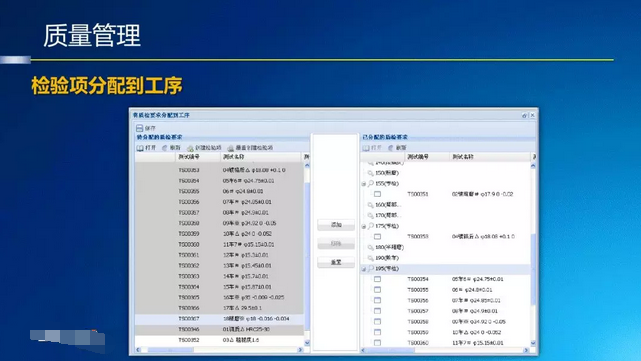The width and height of the screenshot is (641, 361).
Task: Click 打开 icon in left panel toolbar
Action: (140, 148)
